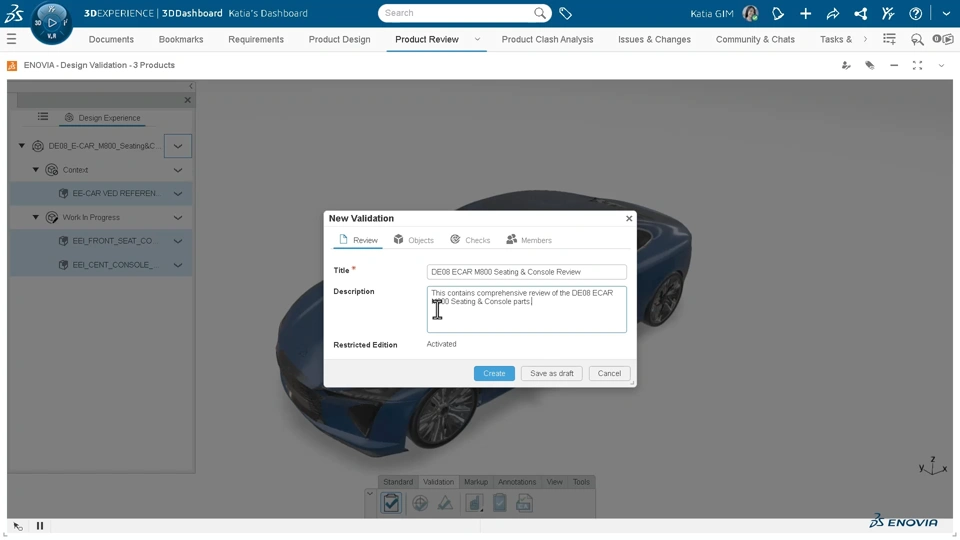Open the notifications bell icon

pos(778,13)
